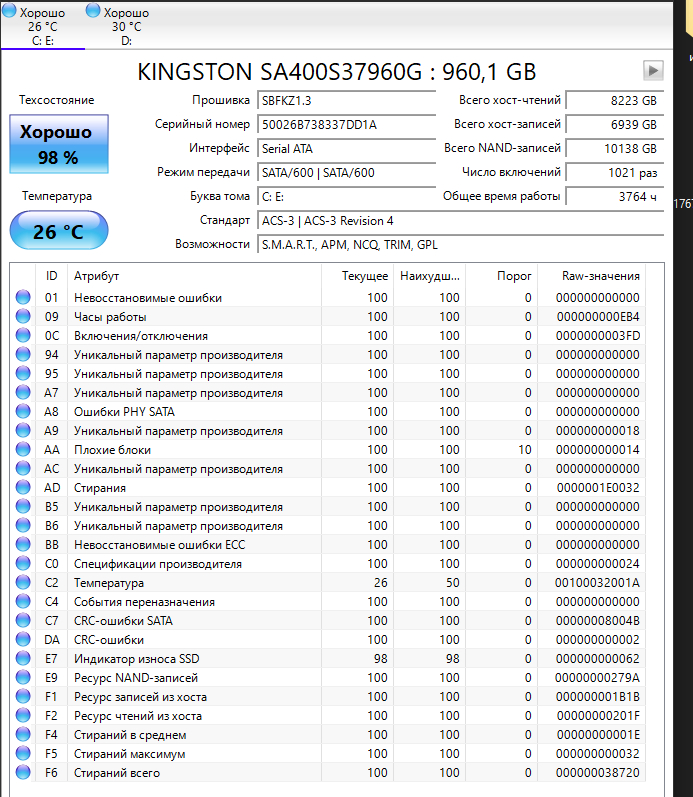The image size is (693, 797).
Task: Click the status orb for Ресурс записей из хоста
Action: coord(23,696)
